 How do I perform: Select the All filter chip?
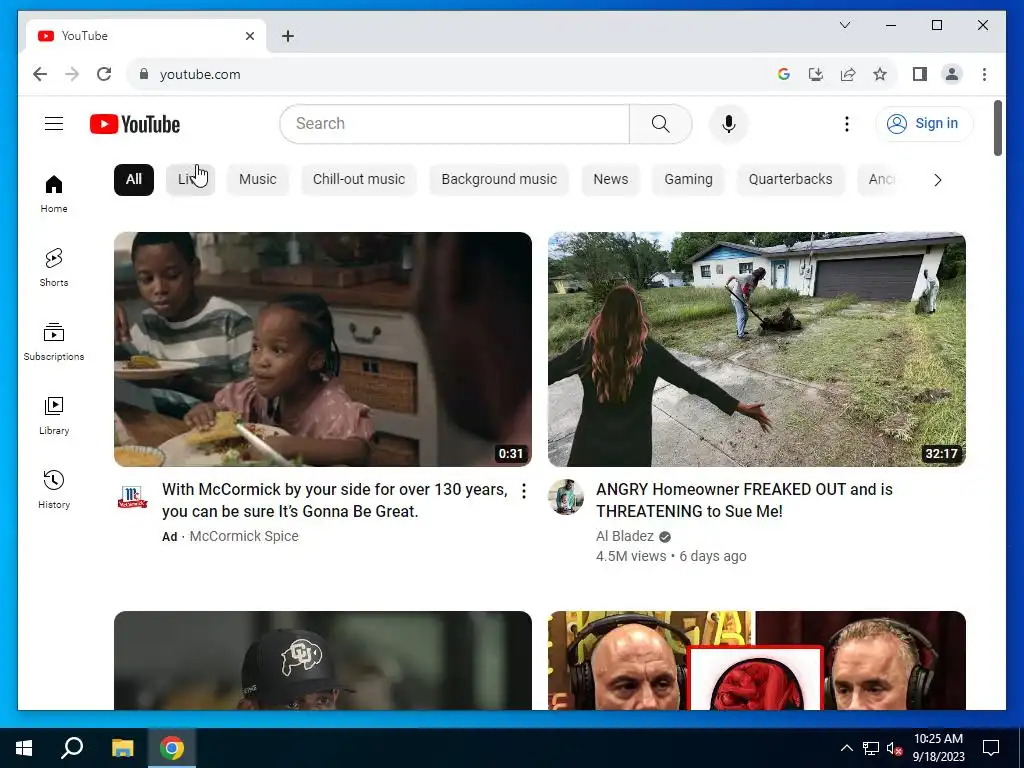tap(134, 180)
